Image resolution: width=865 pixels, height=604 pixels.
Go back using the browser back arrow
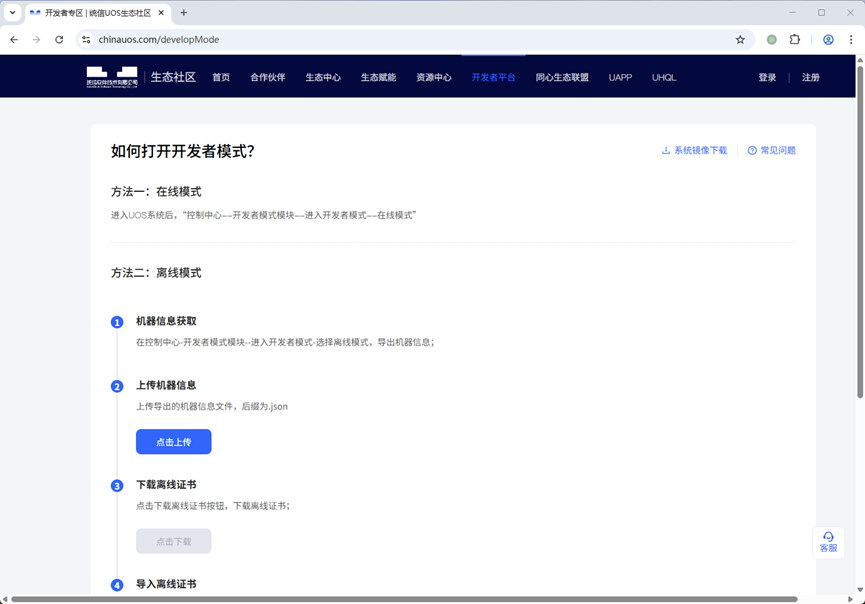[13, 40]
